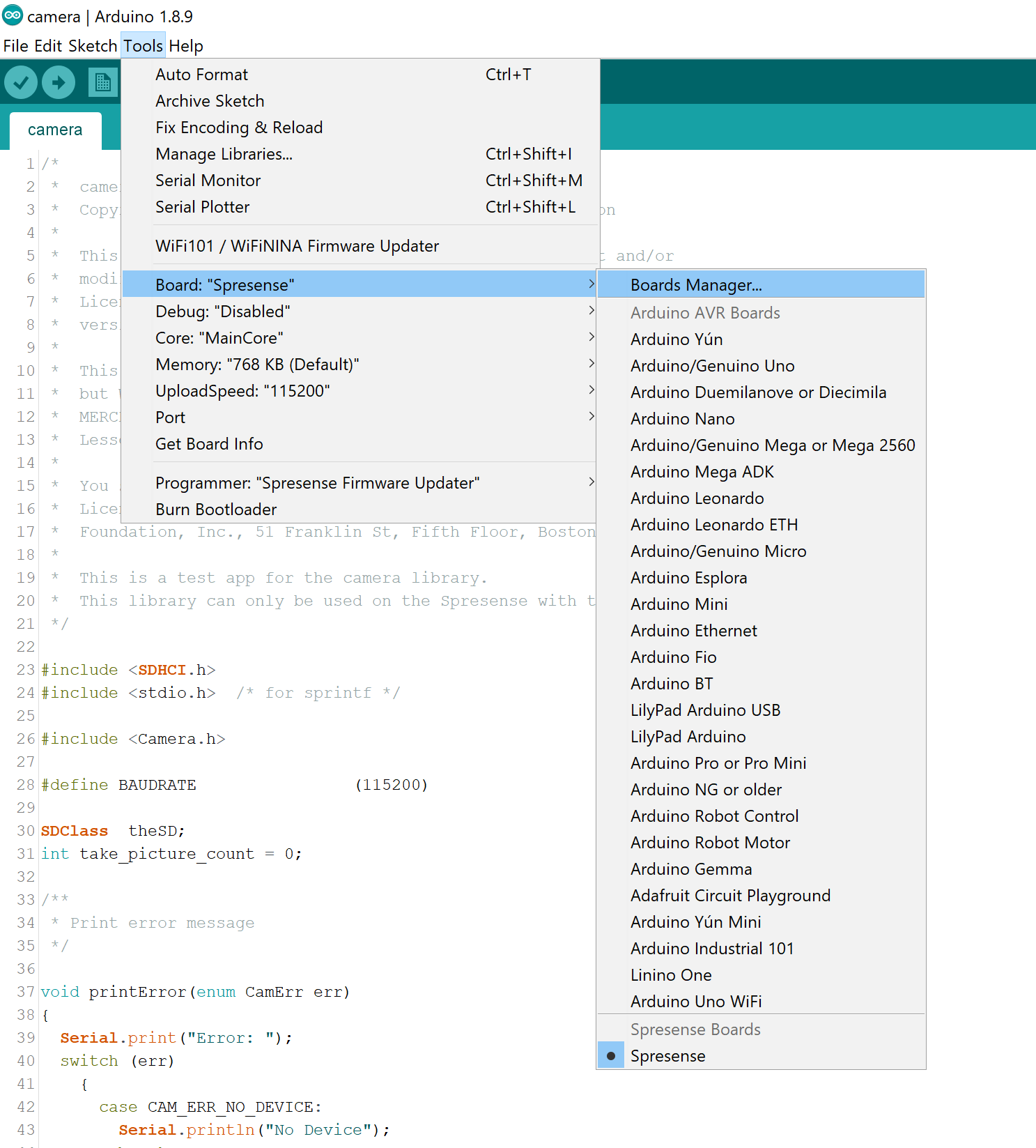Select Arduino Gemma board
The image size is (1036, 1148).
pos(761,868)
